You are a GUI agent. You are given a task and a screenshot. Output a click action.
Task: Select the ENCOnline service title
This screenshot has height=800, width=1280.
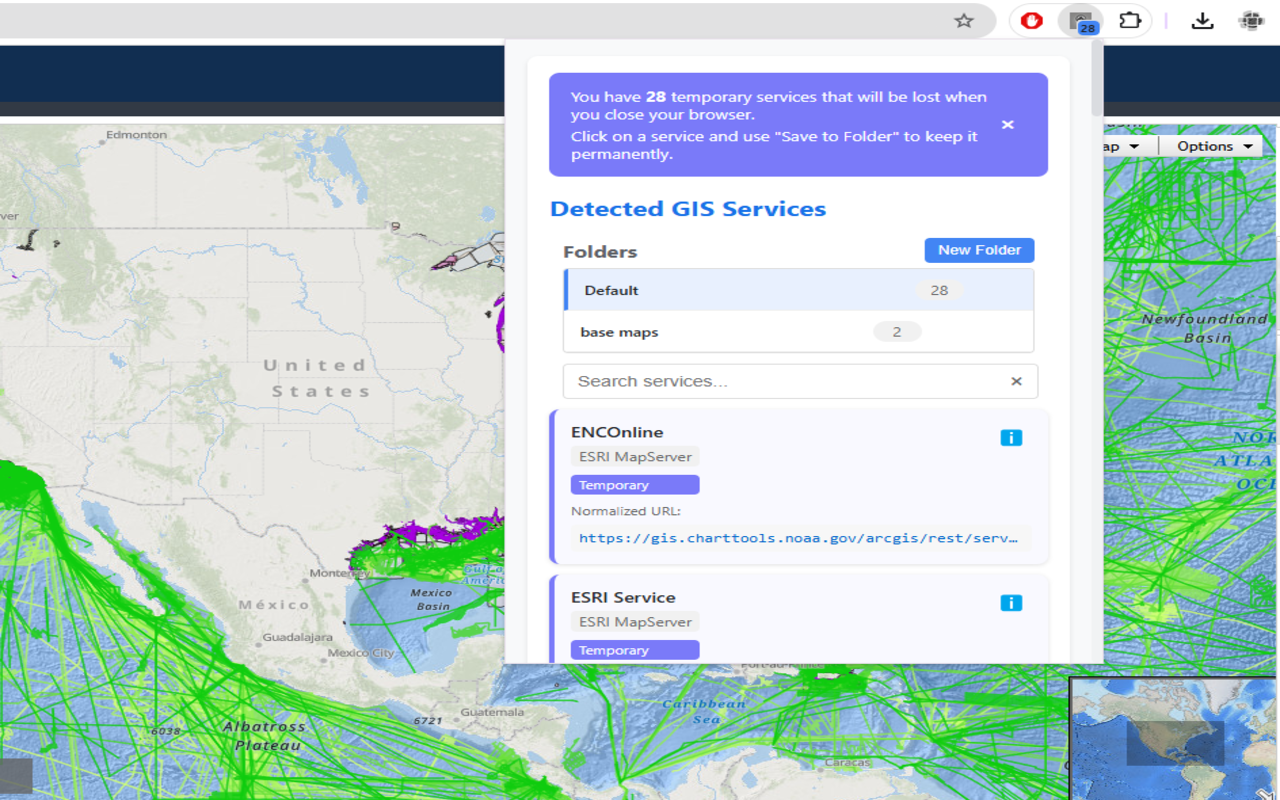point(617,432)
